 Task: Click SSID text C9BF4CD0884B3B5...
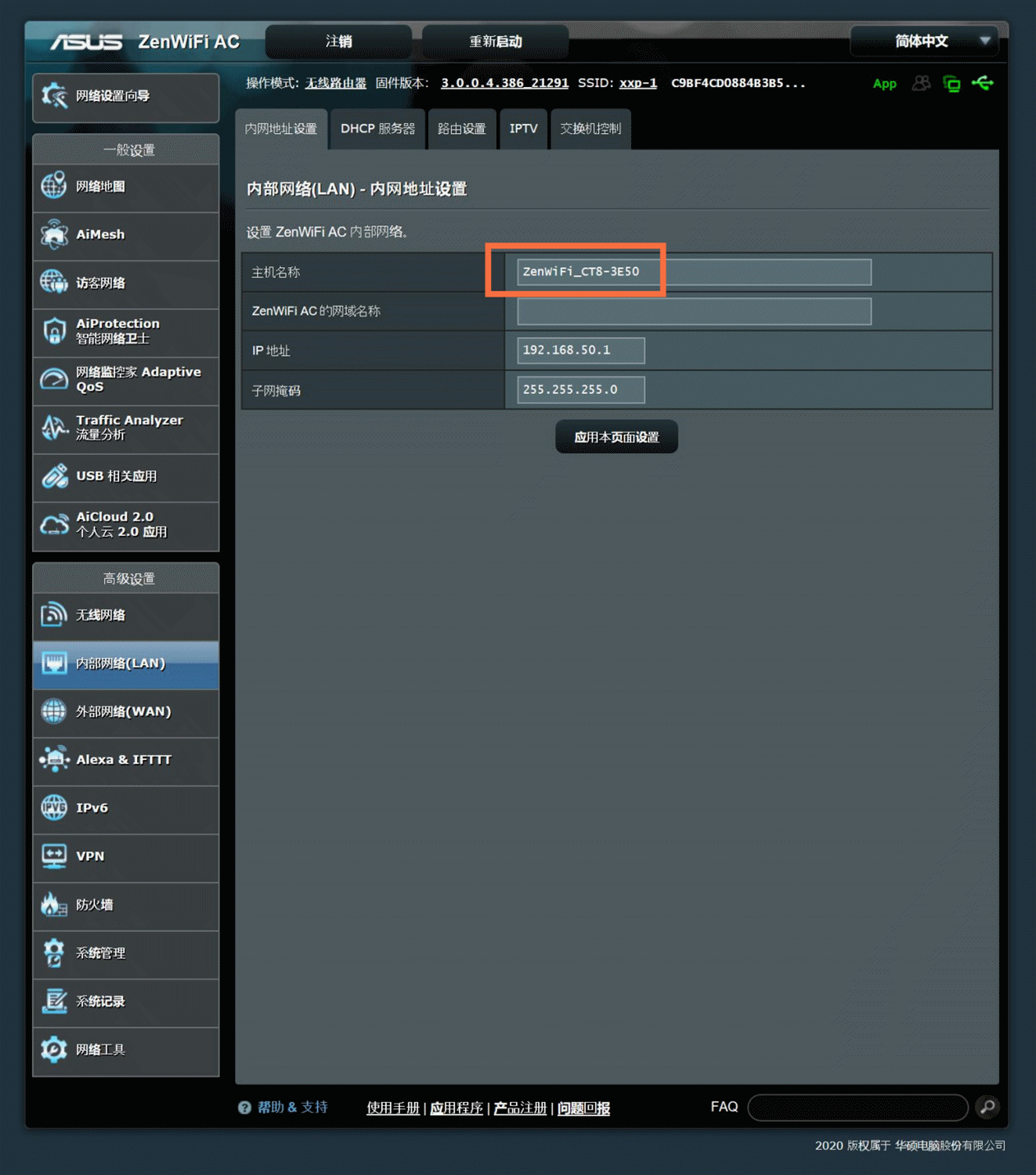pyautogui.click(x=738, y=83)
